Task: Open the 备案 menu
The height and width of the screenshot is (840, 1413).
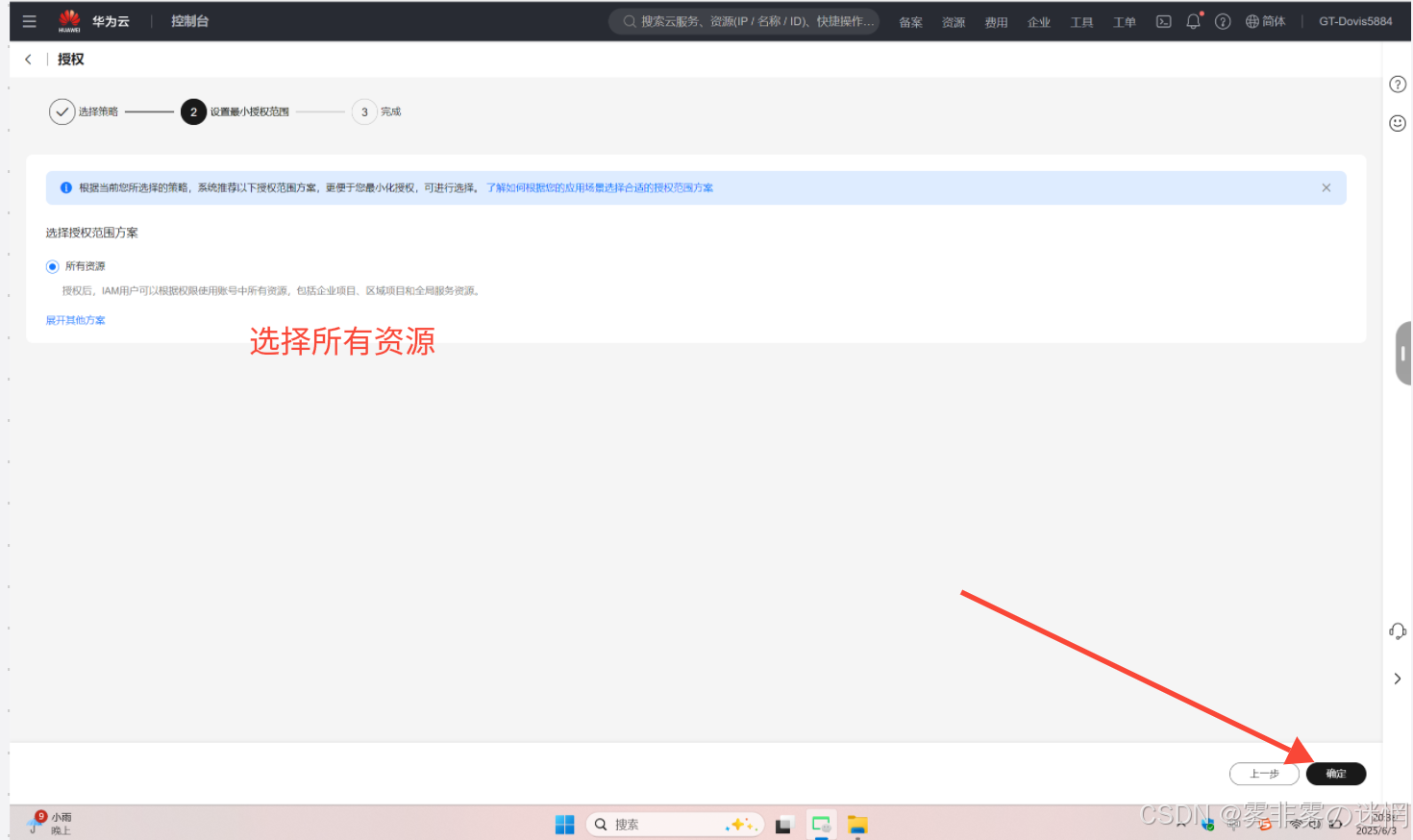Action: click(x=910, y=22)
